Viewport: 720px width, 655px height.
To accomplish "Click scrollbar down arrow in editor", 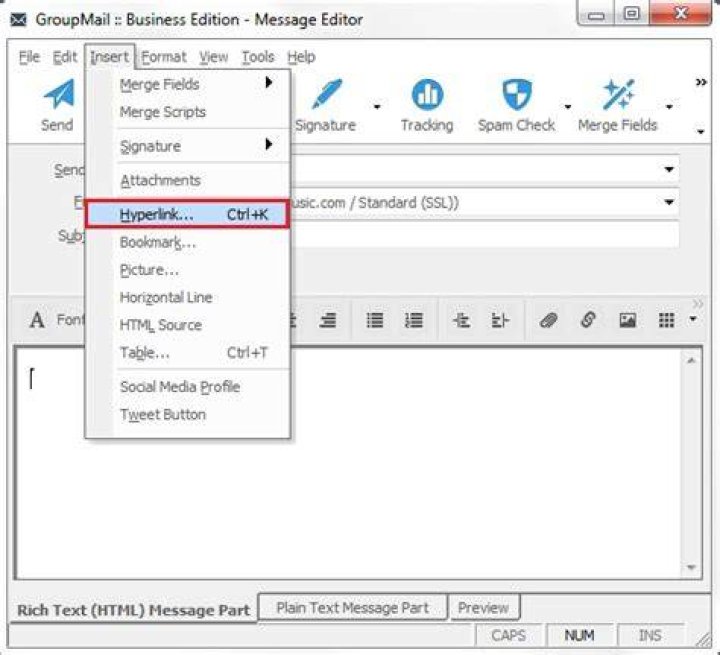I will pyautogui.click(x=691, y=568).
